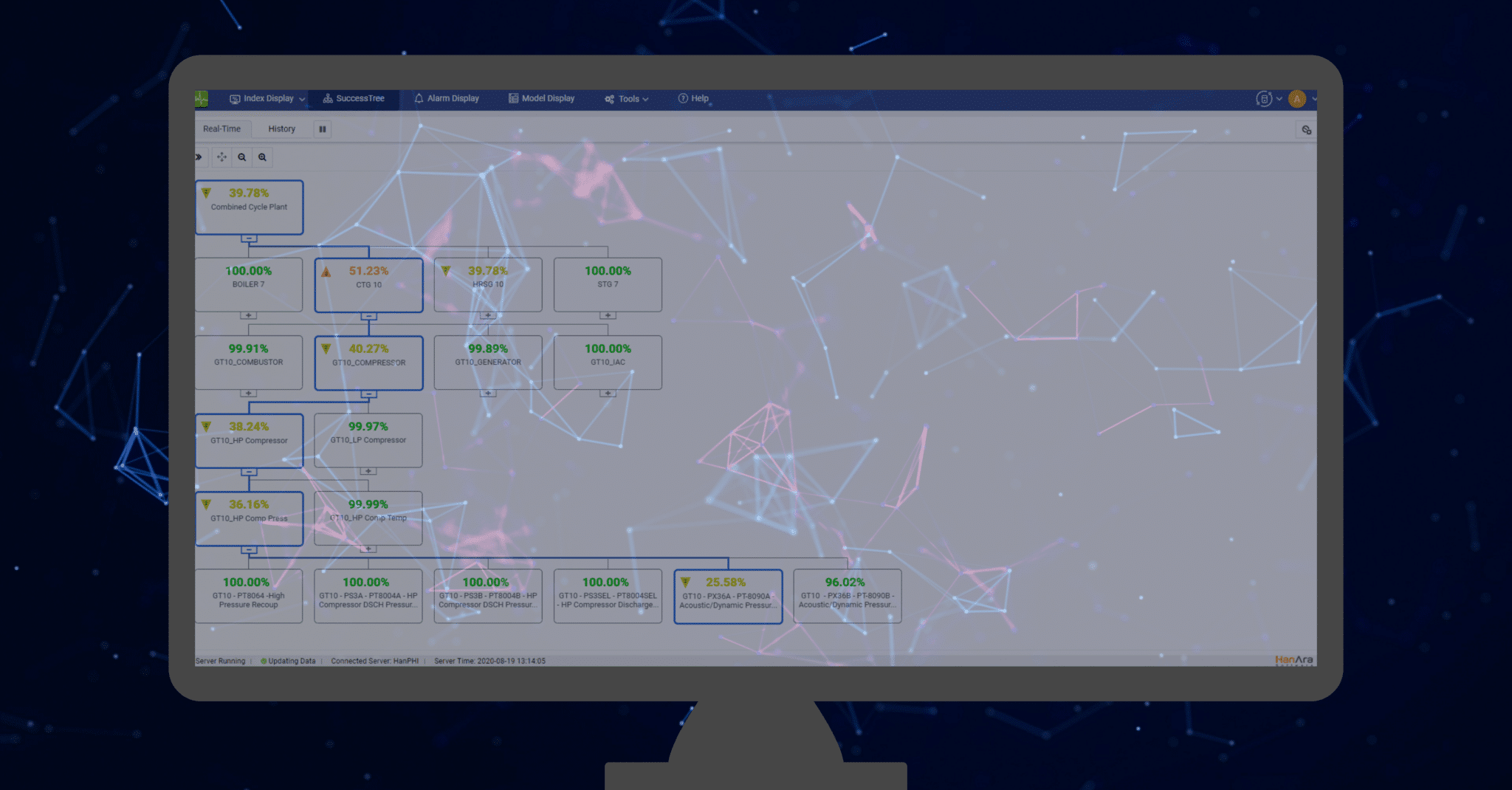Click the HRSG 10 alarm icon

446,271
